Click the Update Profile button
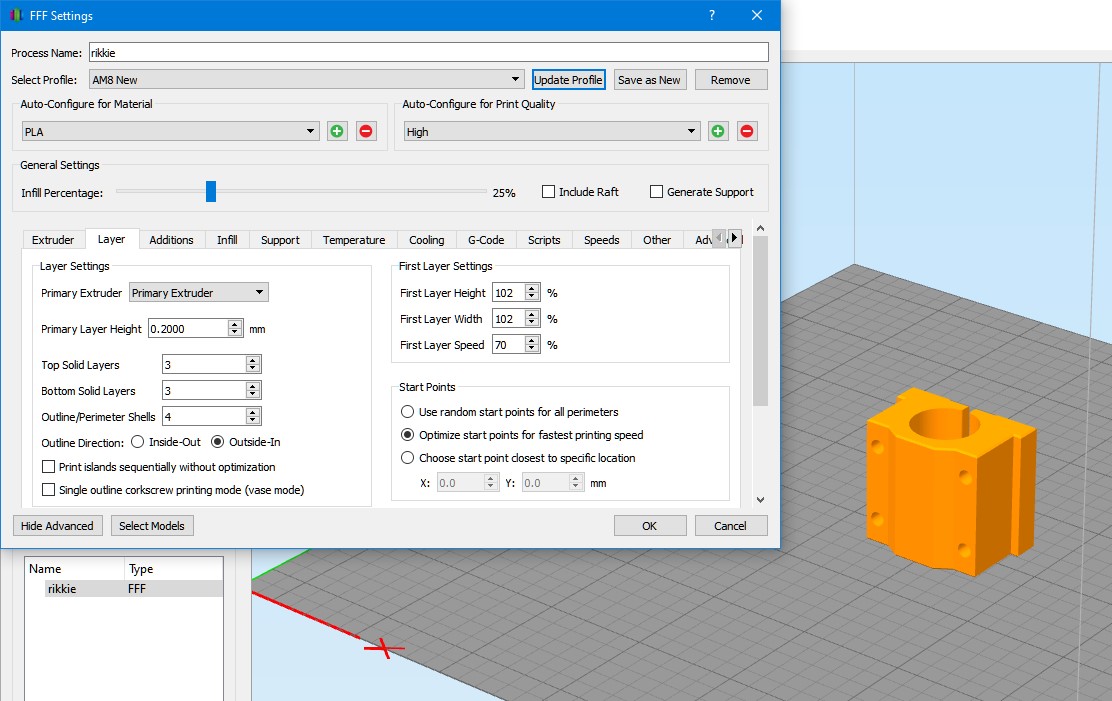This screenshot has height=701, width=1112. click(568, 79)
